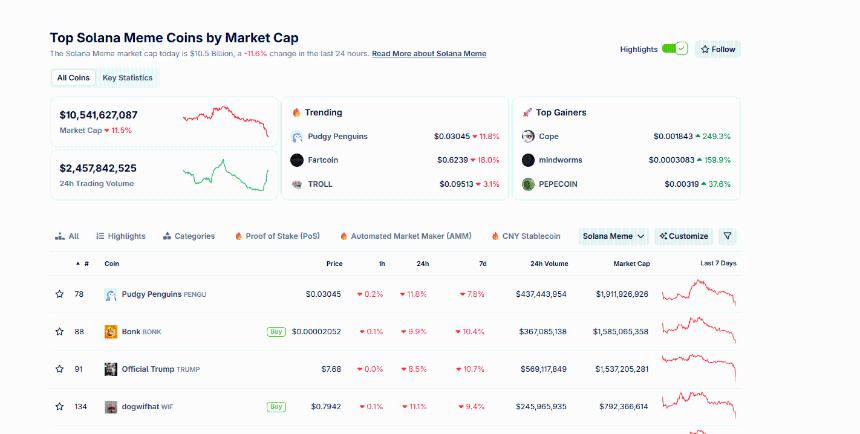Click the mindworms coin icon
This screenshot has height=434, width=860.
pyautogui.click(x=528, y=160)
